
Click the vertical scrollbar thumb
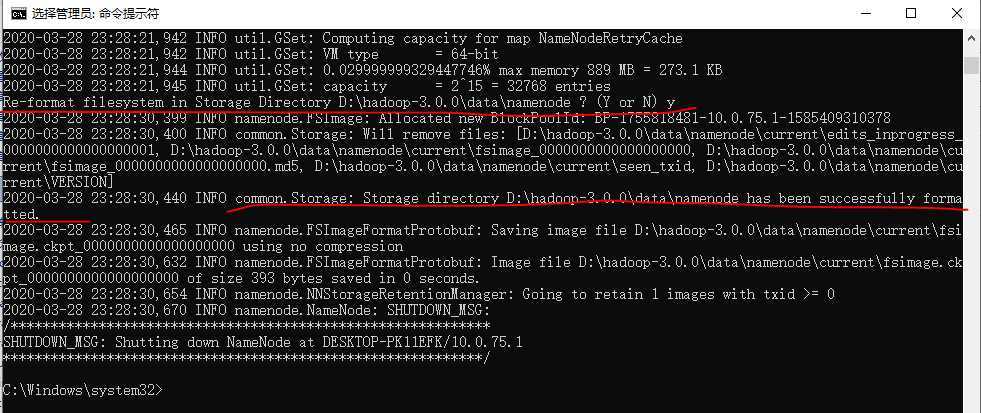(x=972, y=65)
